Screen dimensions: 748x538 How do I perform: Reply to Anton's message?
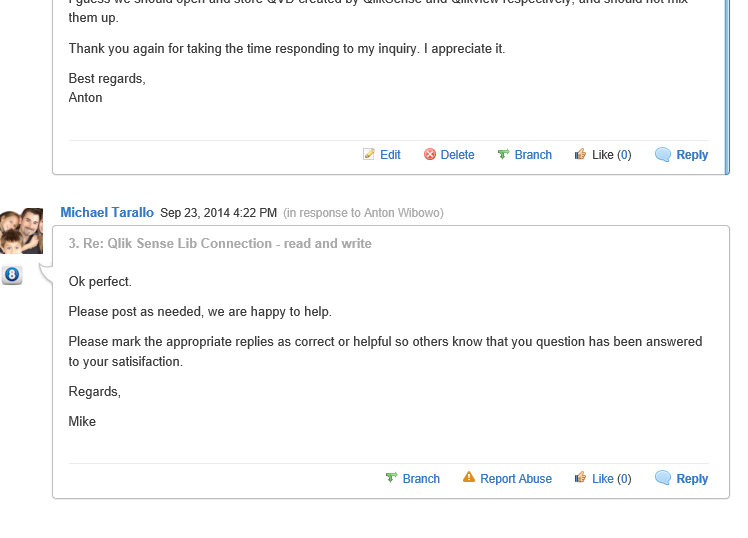pyautogui.click(x=692, y=155)
